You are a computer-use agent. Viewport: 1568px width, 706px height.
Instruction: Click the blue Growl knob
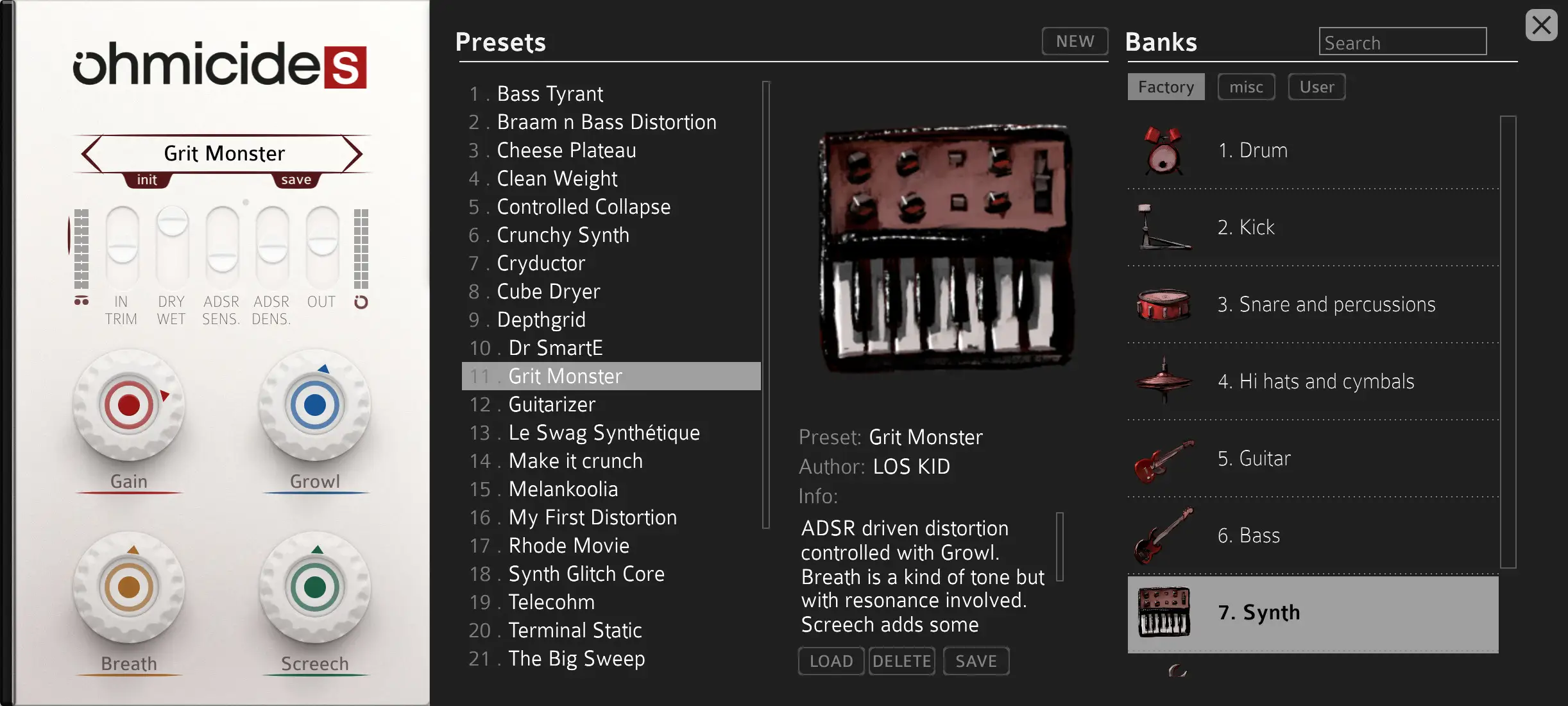(314, 405)
